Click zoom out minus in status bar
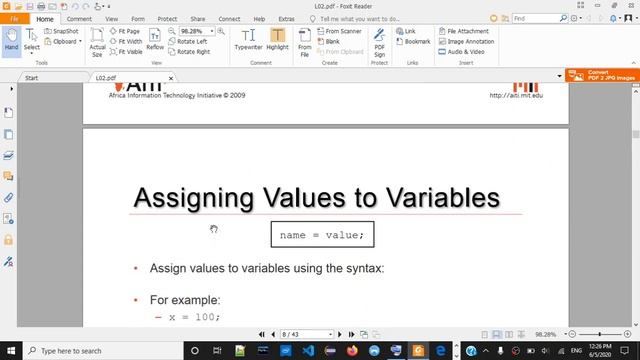The height and width of the screenshot is (360, 640). [572, 334]
